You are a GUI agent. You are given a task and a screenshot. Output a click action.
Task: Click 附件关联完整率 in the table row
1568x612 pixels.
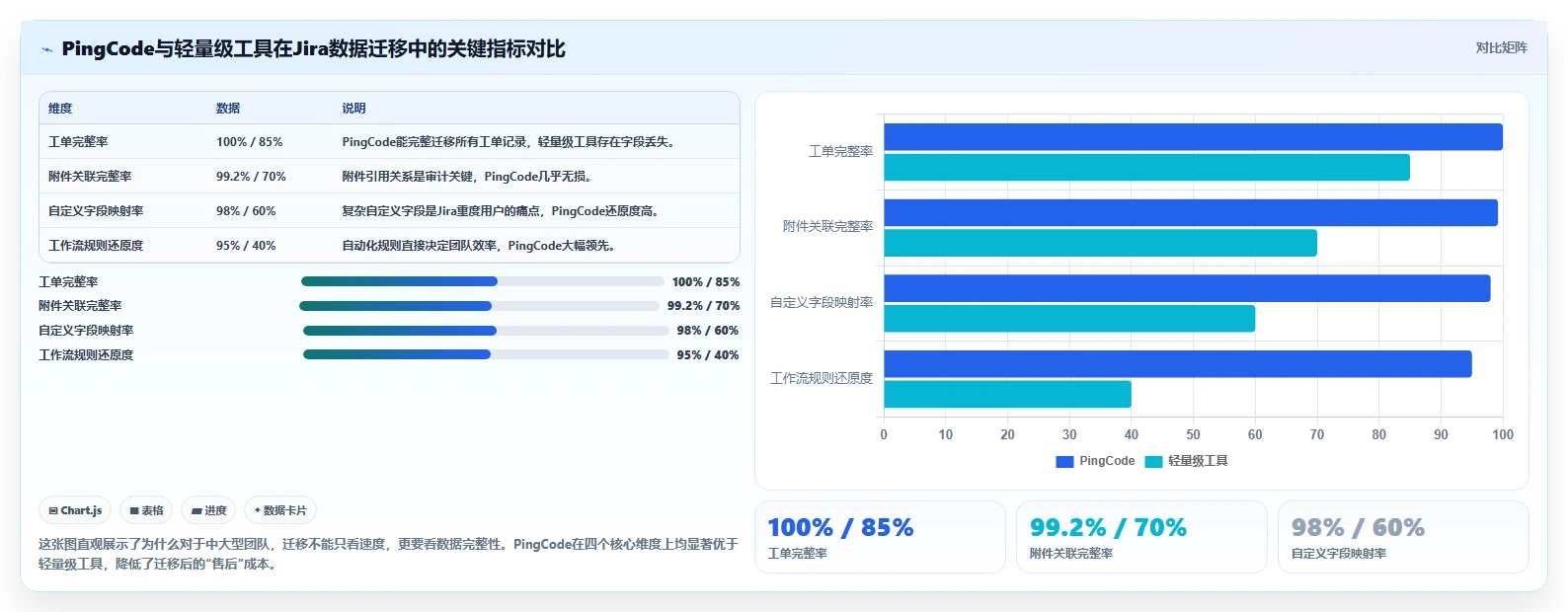pyautogui.click(x=90, y=177)
